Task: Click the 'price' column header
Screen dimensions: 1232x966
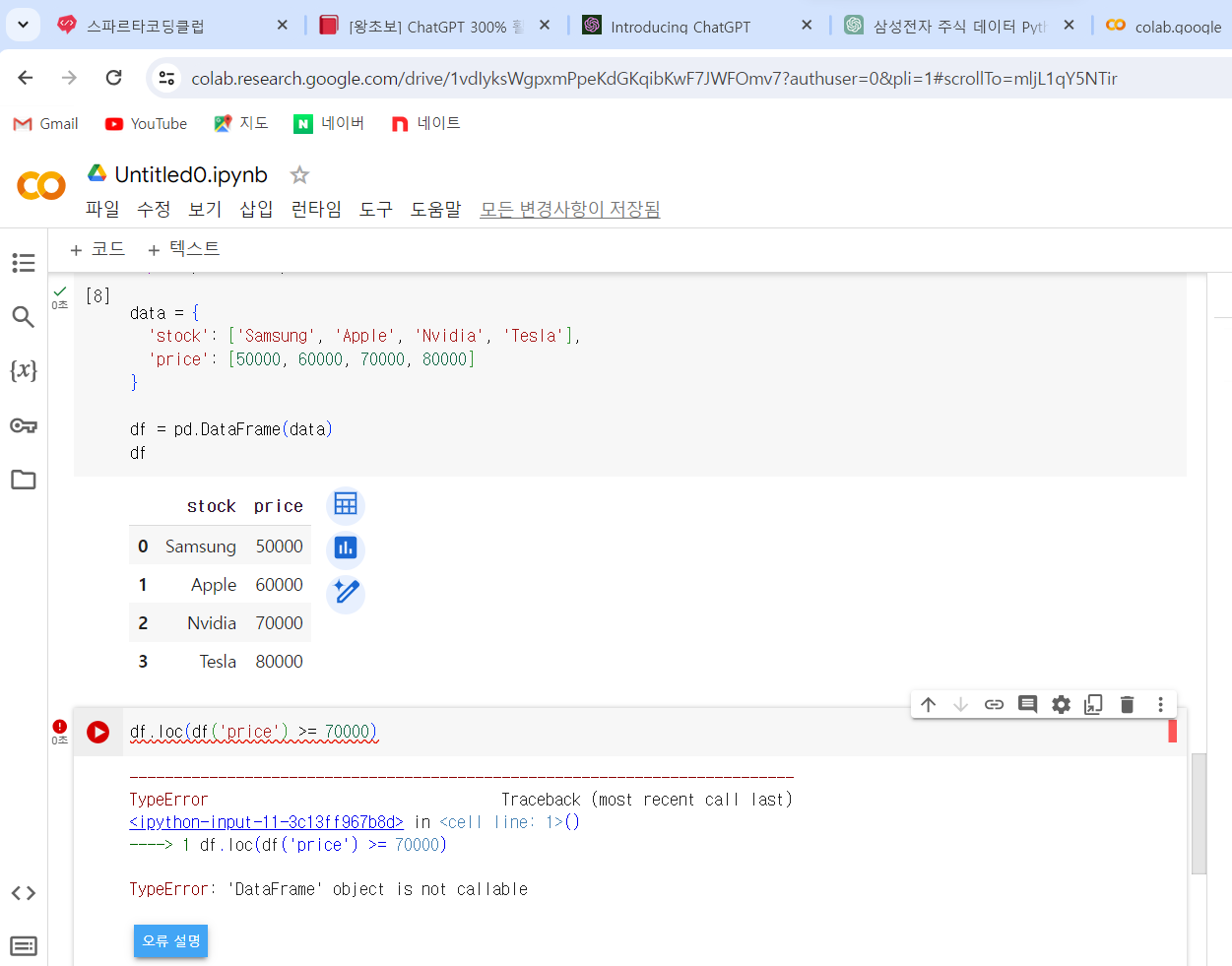Action: click(x=279, y=506)
